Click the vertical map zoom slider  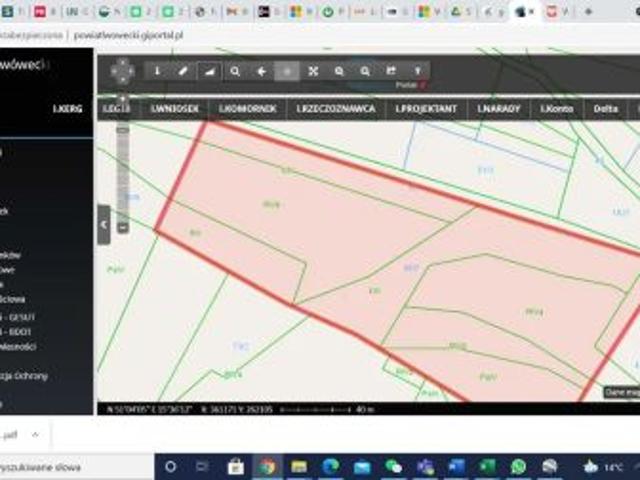click(123, 176)
